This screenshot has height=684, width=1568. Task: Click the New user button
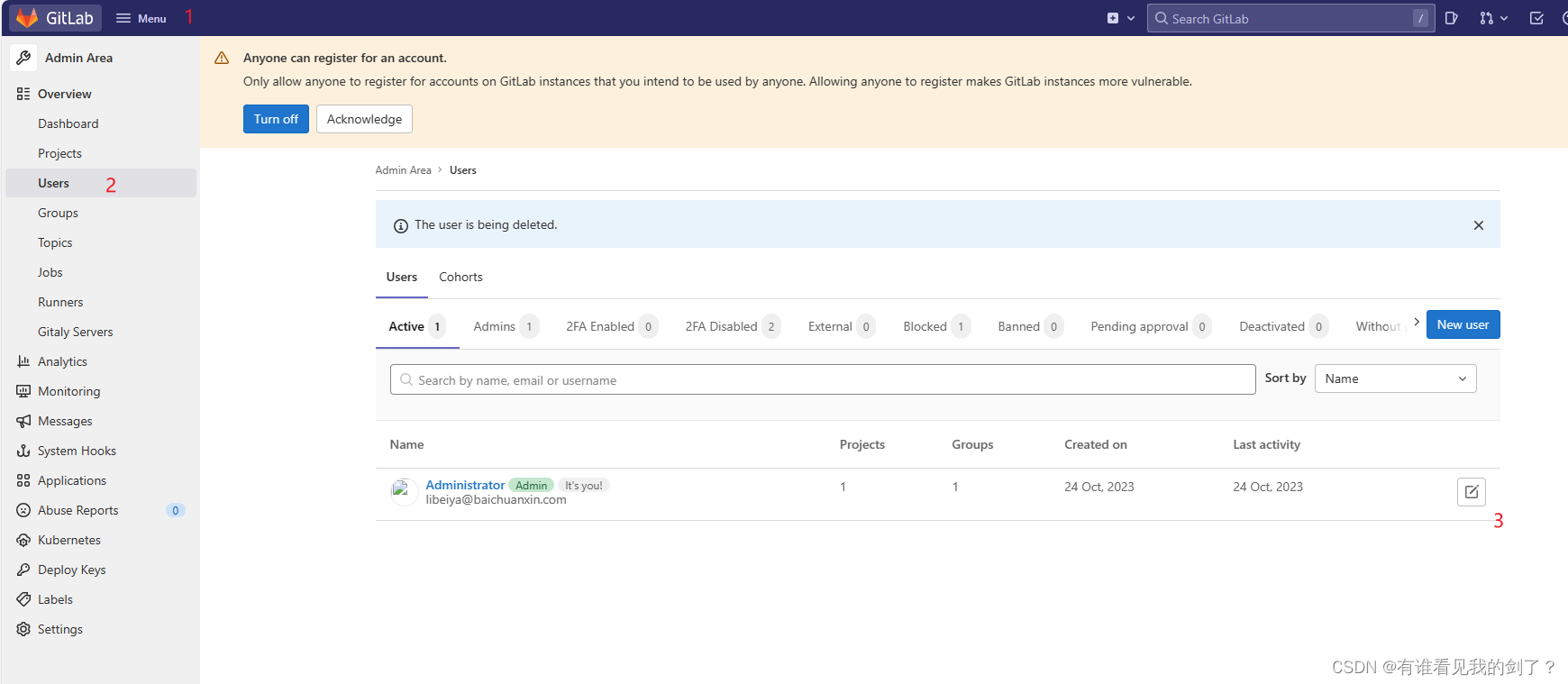click(x=1463, y=324)
